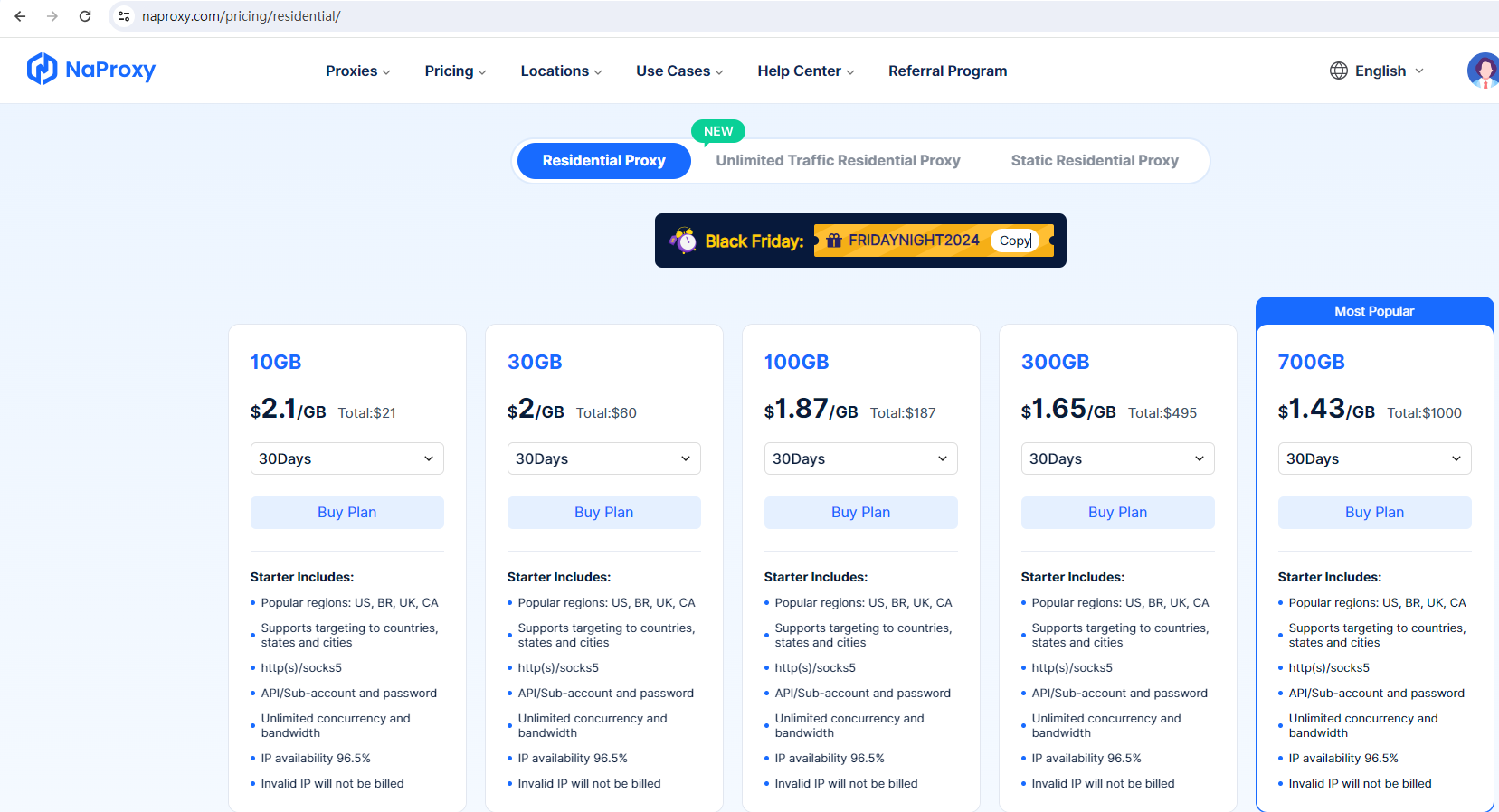Viewport: 1499px width, 812px height.
Task: Click the NaProxy logo
Action: (91, 70)
